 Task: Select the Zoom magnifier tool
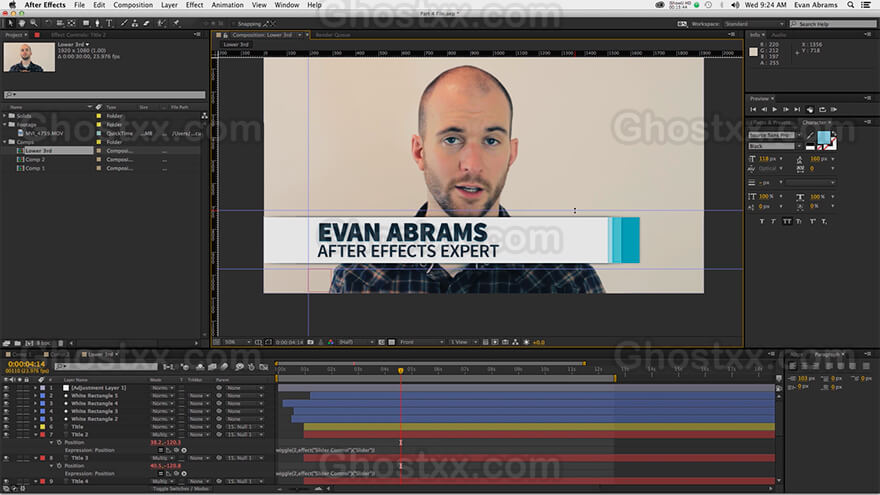click(34, 23)
